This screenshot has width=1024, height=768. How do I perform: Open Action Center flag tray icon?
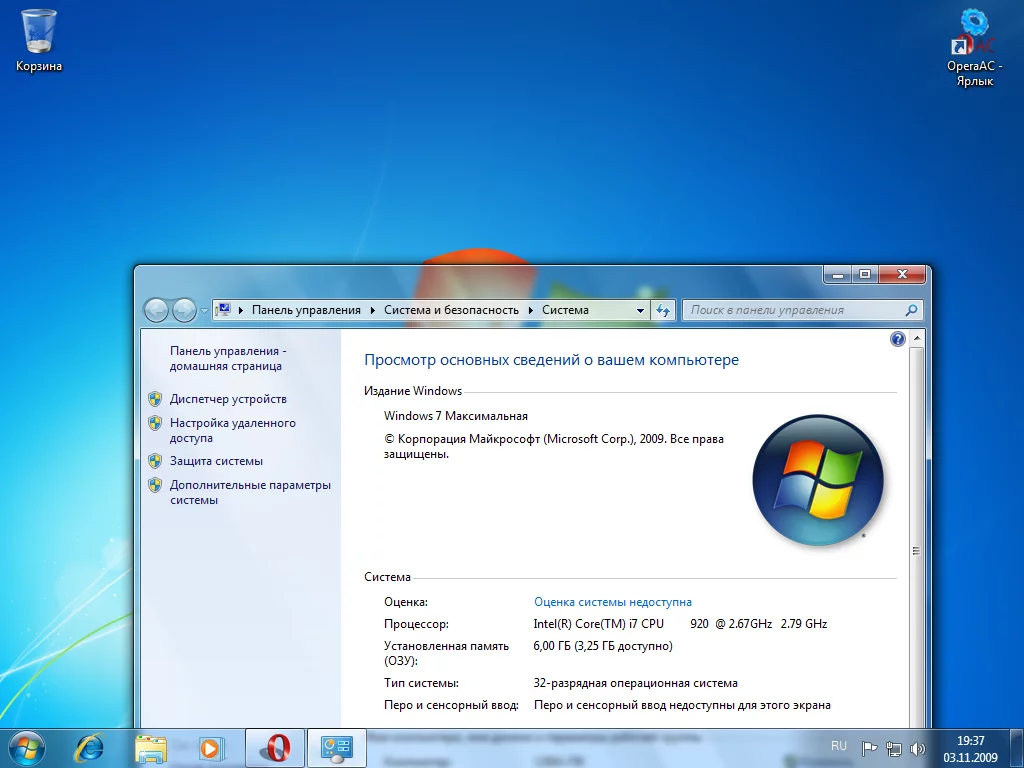(x=869, y=748)
